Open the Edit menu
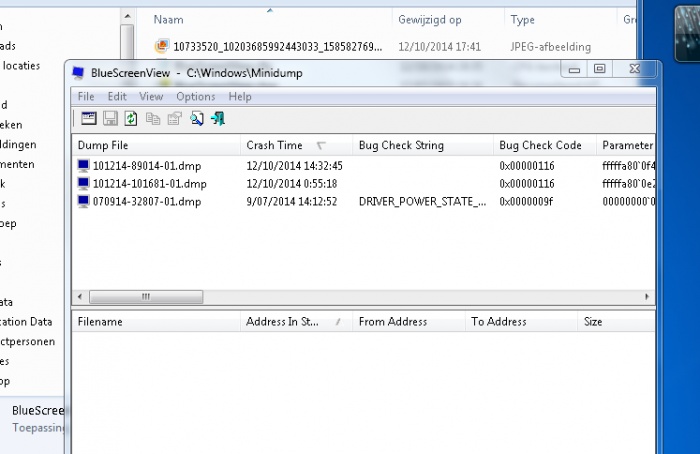Image resolution: width=700 pixels, height=454 pixels. (x=117, y=96)
